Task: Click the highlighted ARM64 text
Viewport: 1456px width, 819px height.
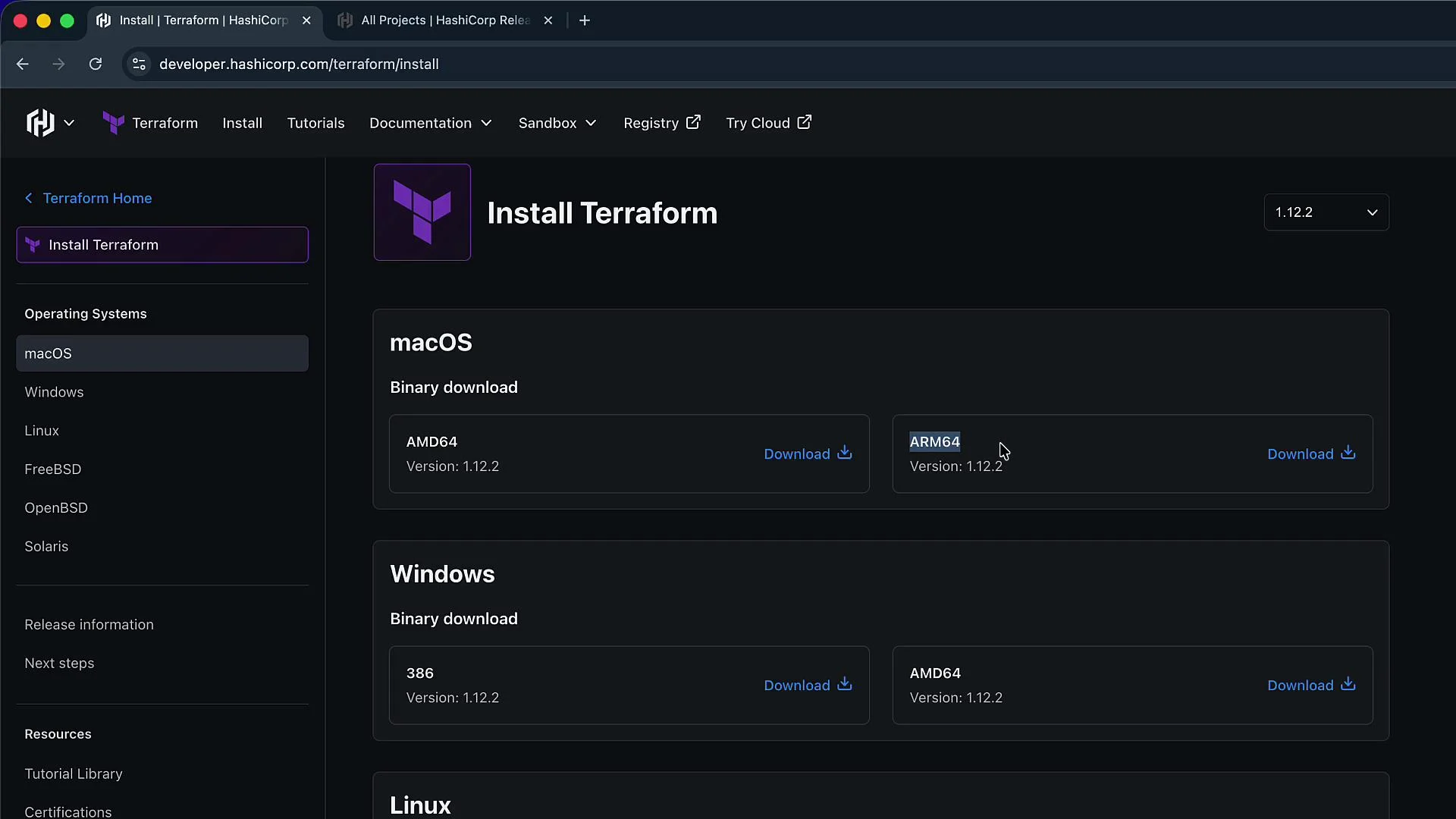Action: (x=934, y=441)
